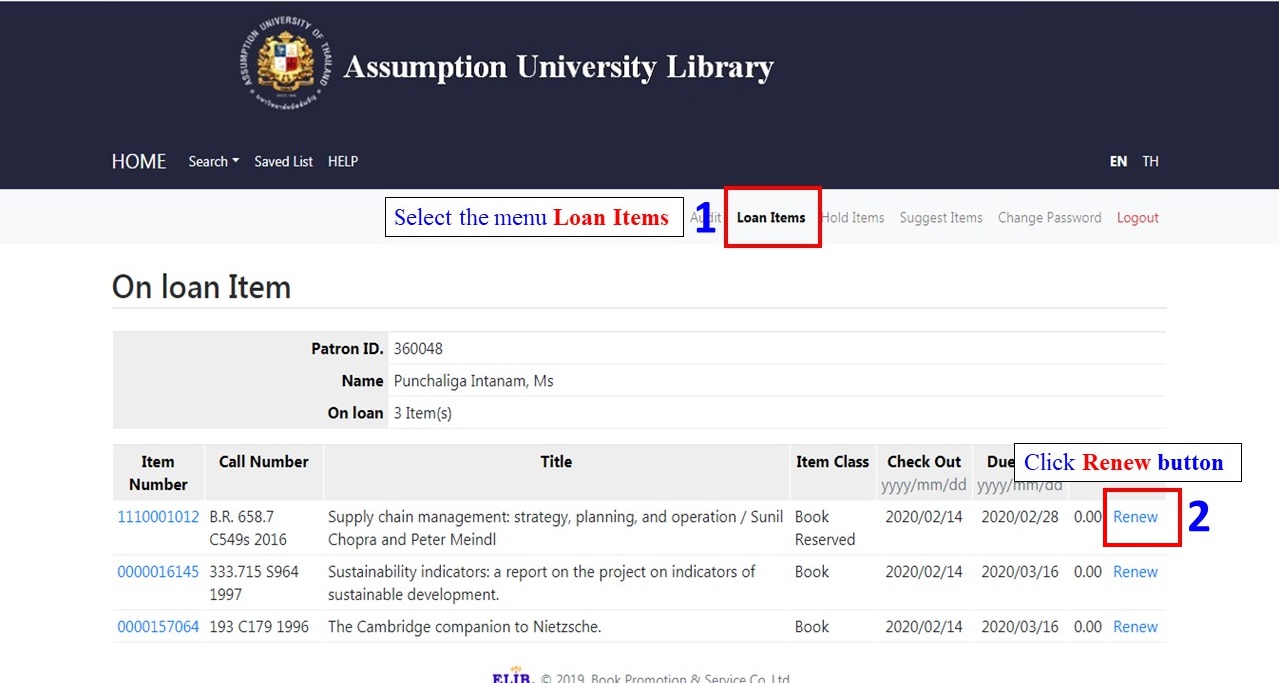Select the Patron ID value 360048

[418, 349]
